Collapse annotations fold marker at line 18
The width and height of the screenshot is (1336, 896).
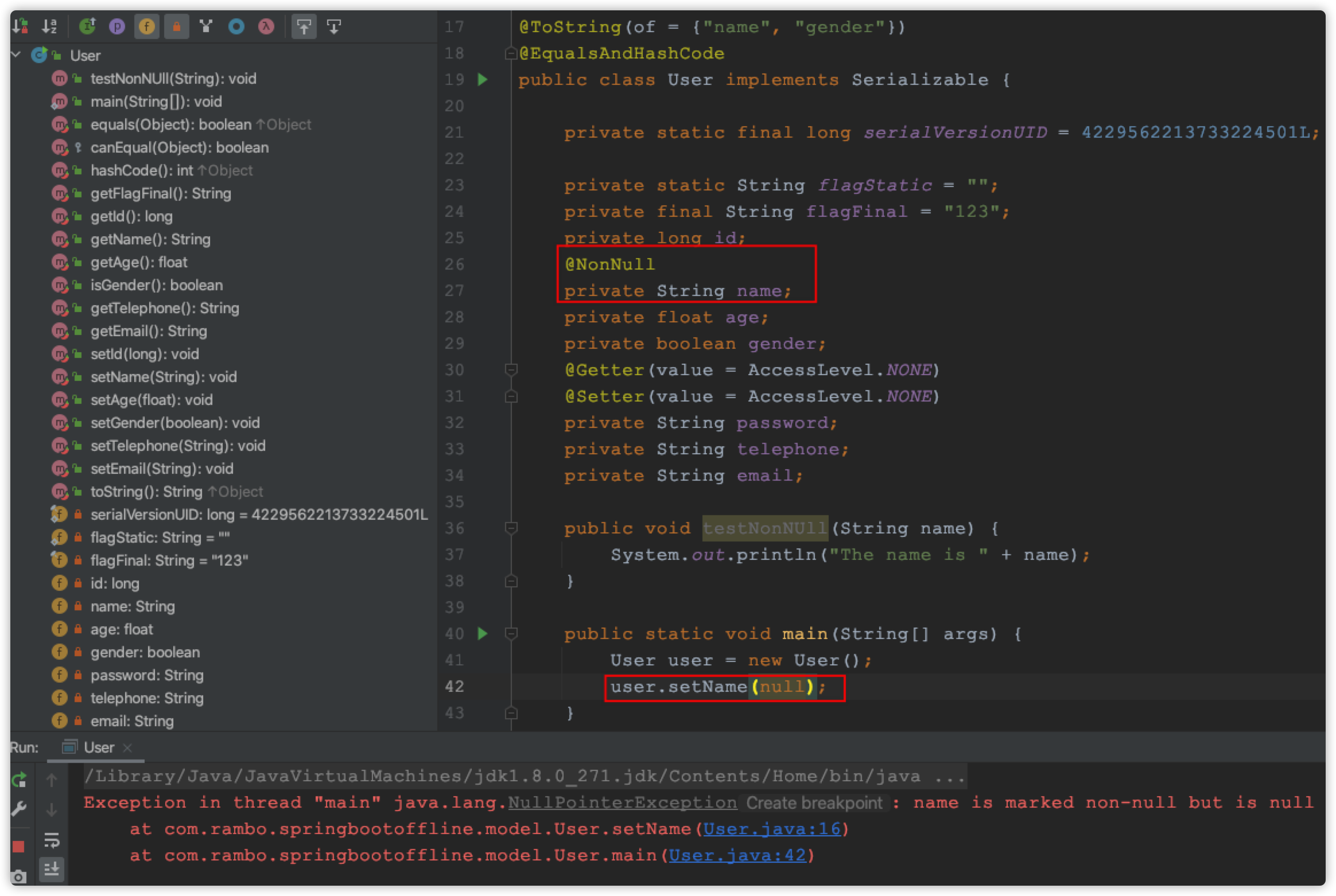point(511,53)
